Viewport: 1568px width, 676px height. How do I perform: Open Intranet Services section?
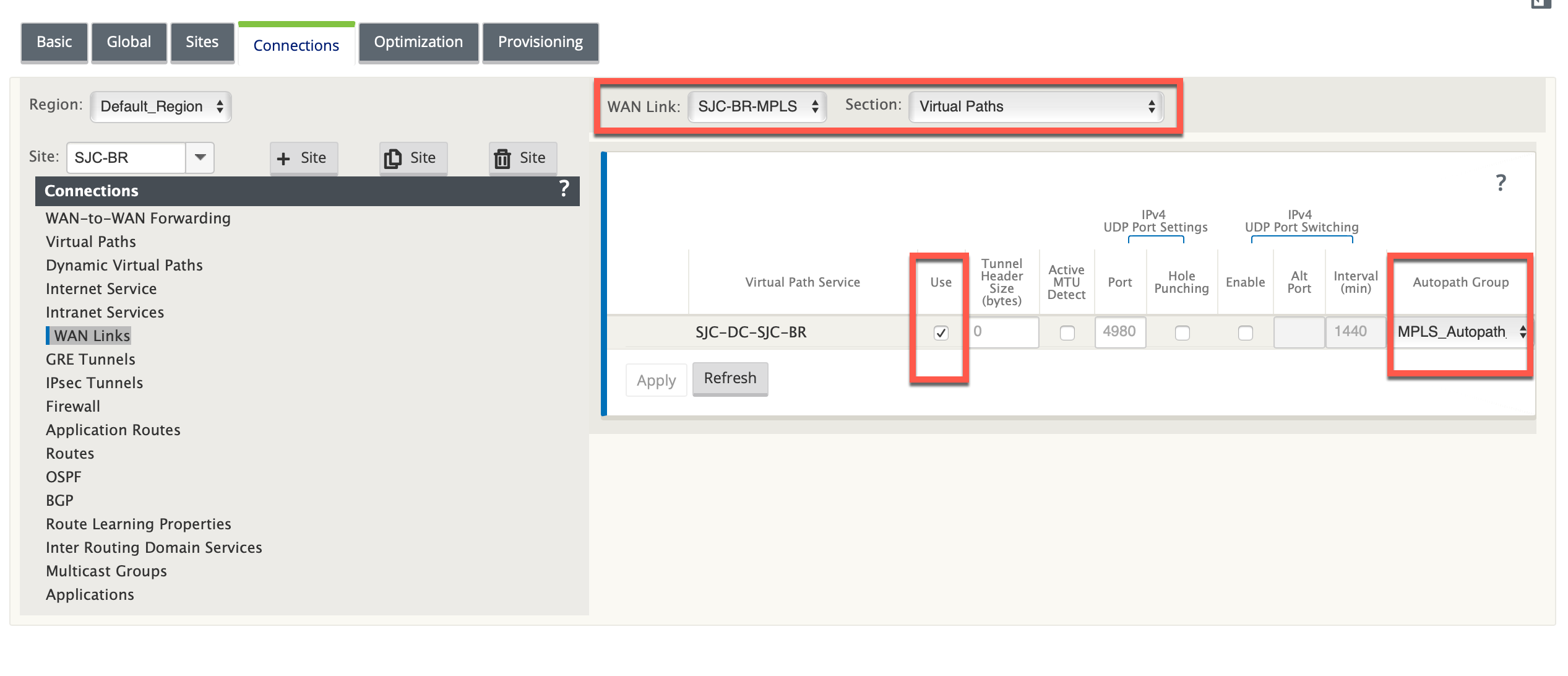(105, 312)
